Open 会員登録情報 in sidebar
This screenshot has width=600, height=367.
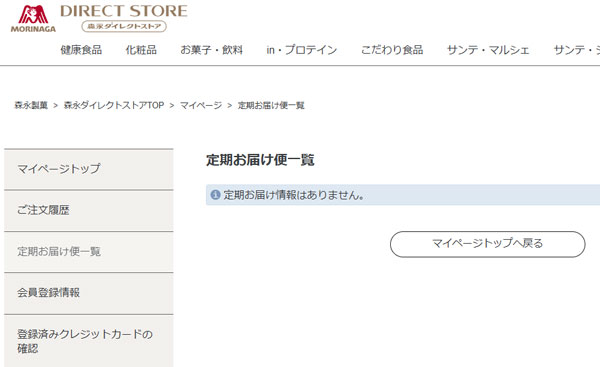pyautogui.click(x=89, y=293)
